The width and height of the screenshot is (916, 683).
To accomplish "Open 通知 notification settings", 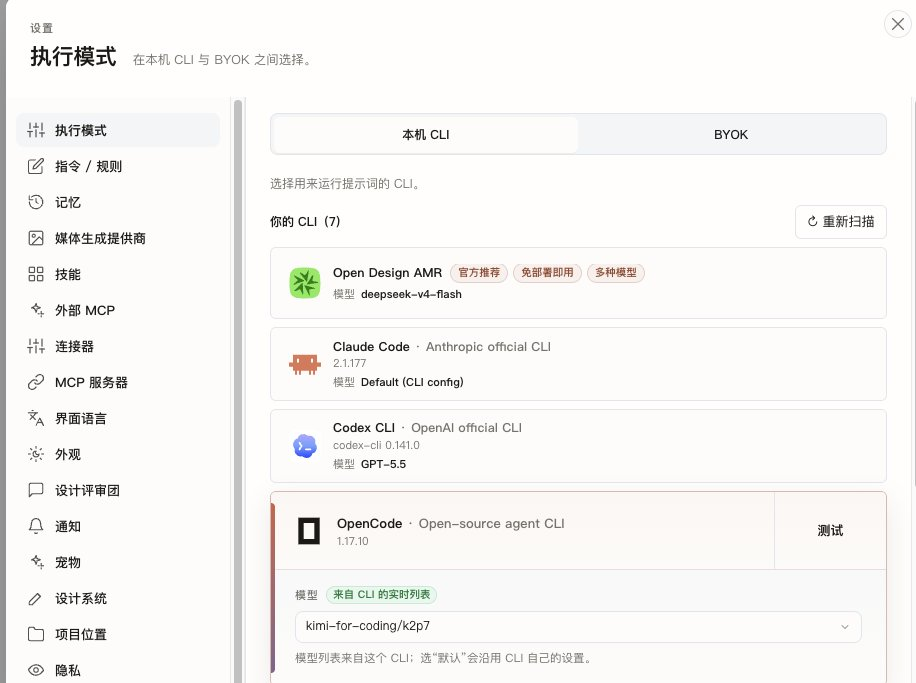I will point(118,526).
